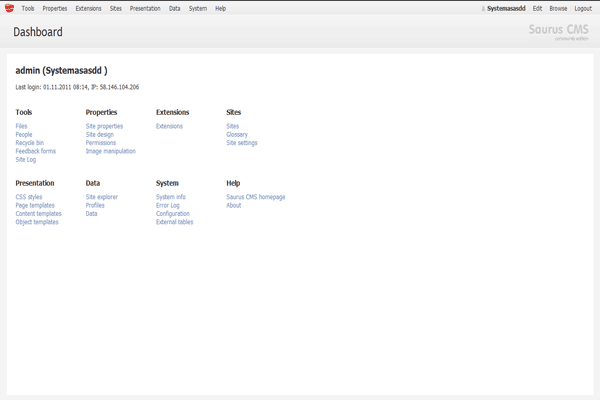600x400 pixels.
Task: Open the Profiles link under Data
Action: 95,205
